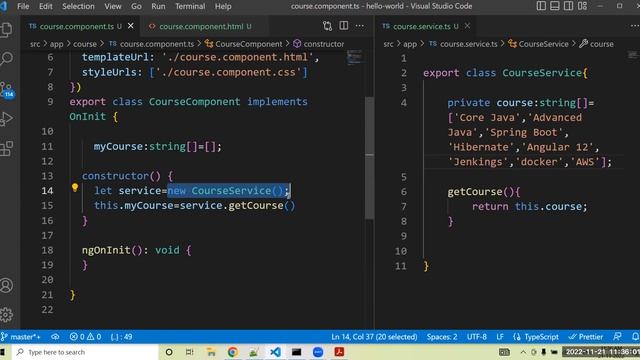Click Synchronize Changes cloud icon in status bar
Image resolution: width=640 pixels, height=360 pixels.
pyautogui.click(x=55, y=337)
